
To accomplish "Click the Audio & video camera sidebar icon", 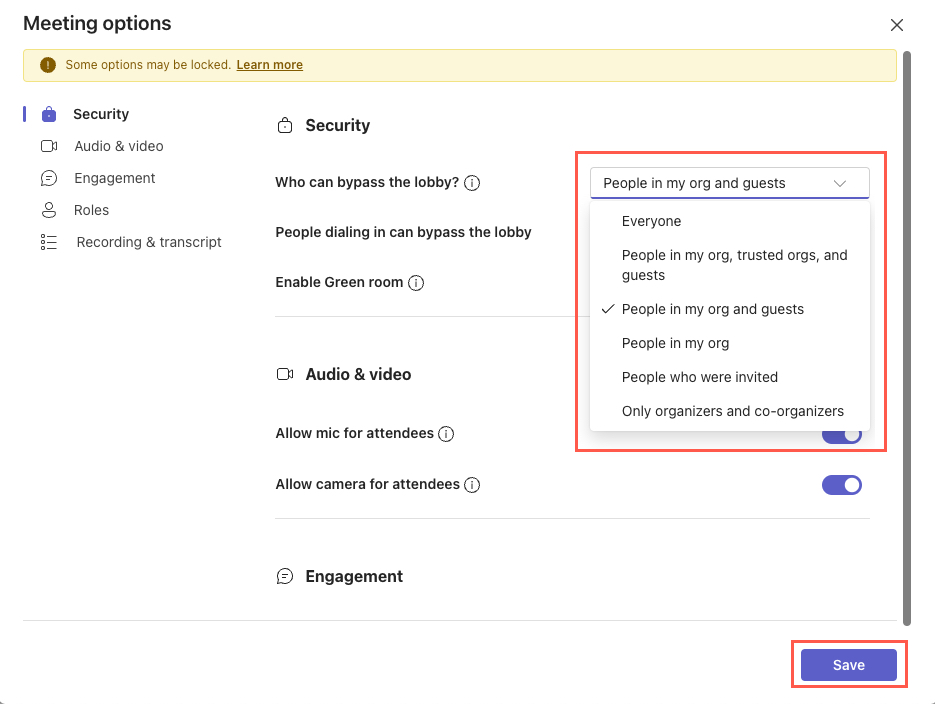I will pos(49,146).
